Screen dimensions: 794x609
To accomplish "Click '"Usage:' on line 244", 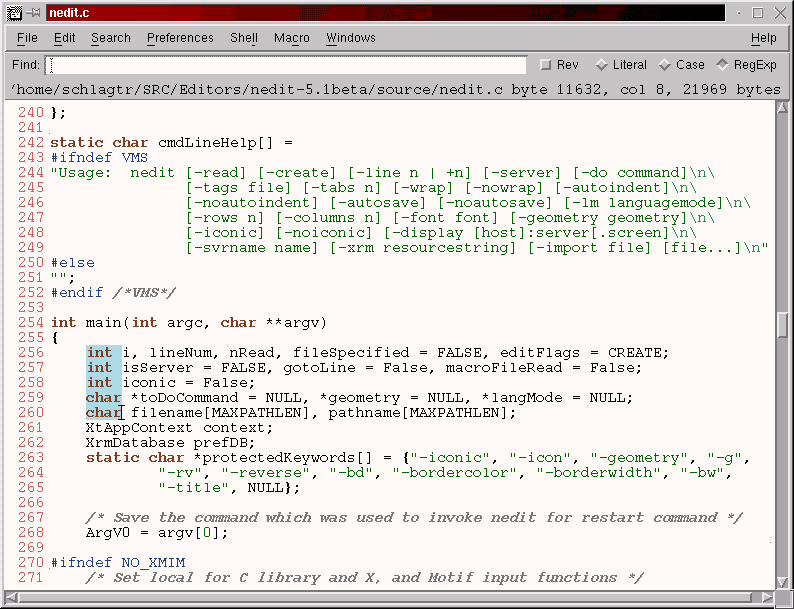I will 81,173.
